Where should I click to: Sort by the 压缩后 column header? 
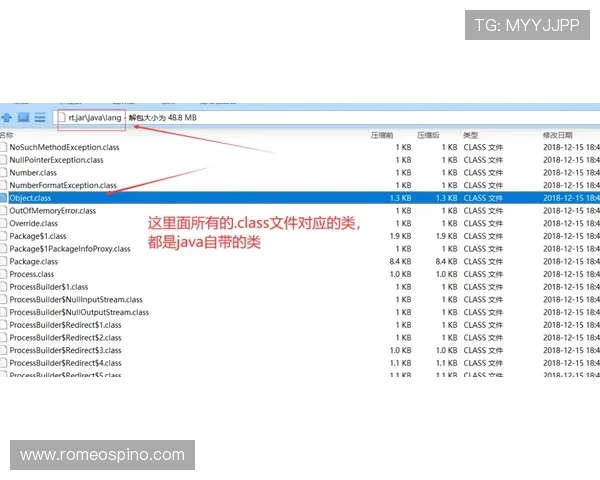(x=428, y=135)
